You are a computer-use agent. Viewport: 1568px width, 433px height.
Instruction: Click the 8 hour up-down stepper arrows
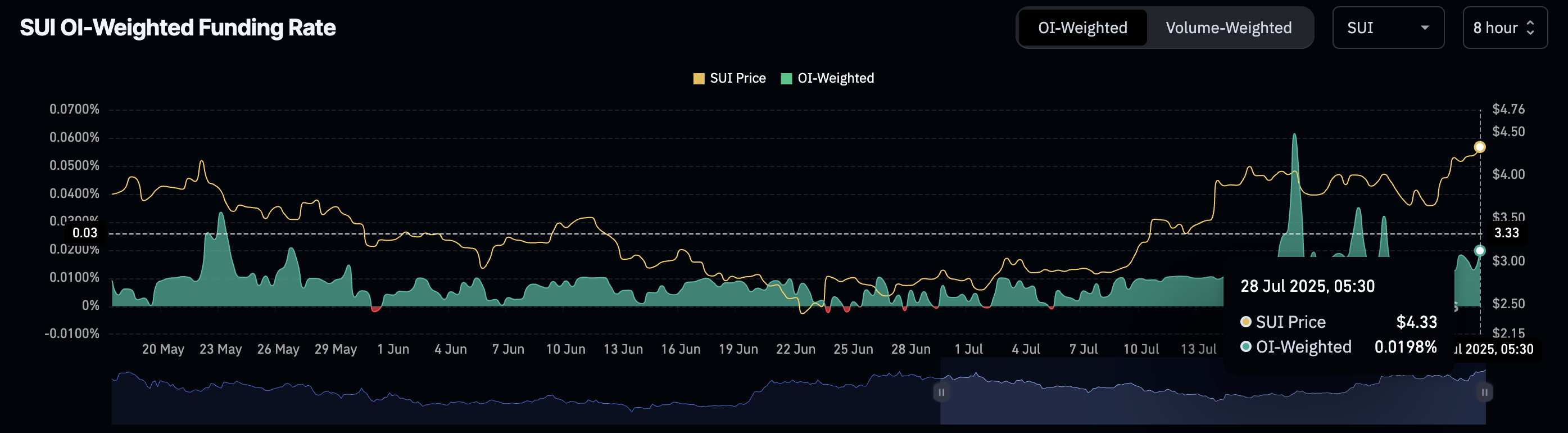[1530, 28]
